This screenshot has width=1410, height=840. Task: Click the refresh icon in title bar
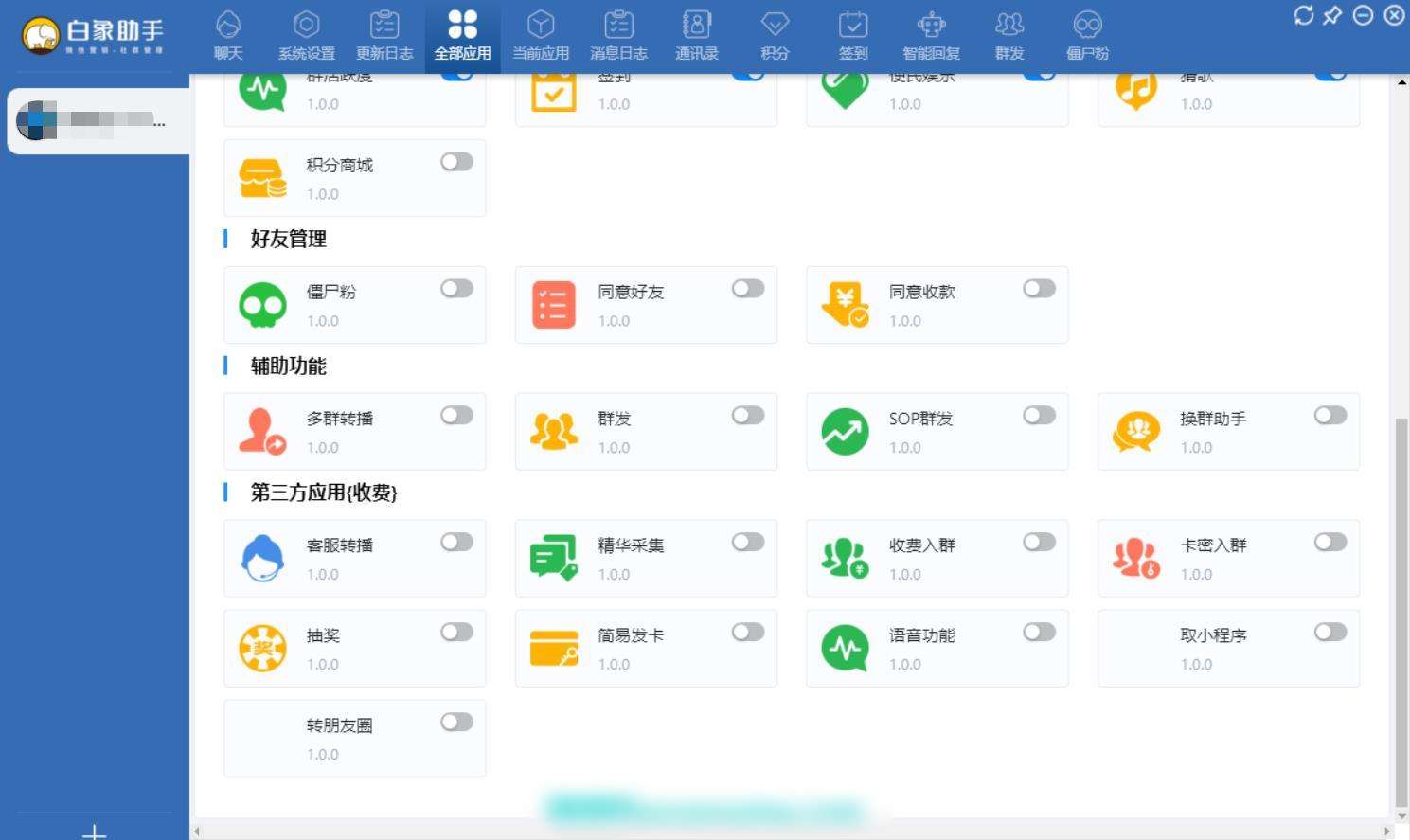tap(1304, 15)
